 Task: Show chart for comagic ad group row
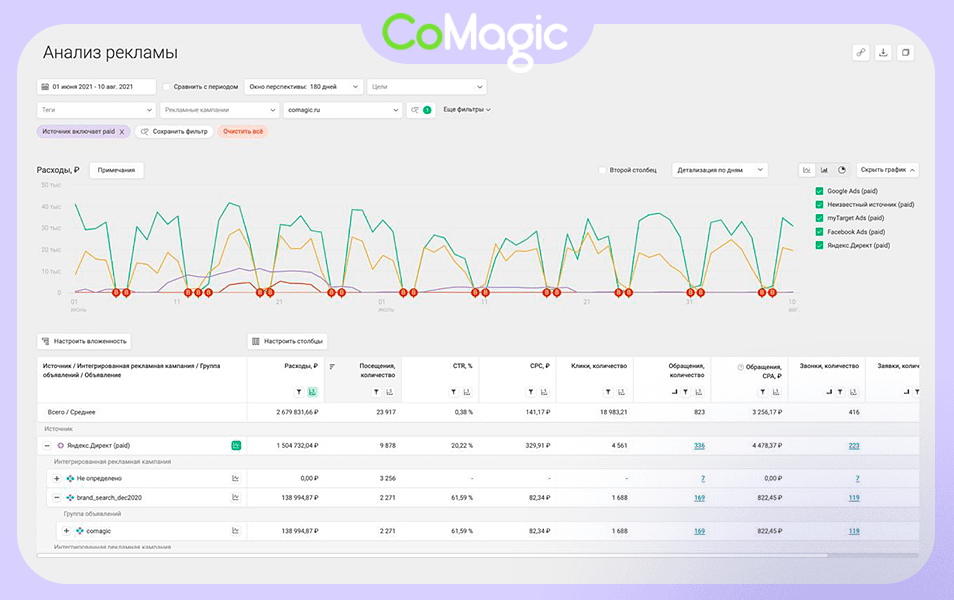coord(235,531)
